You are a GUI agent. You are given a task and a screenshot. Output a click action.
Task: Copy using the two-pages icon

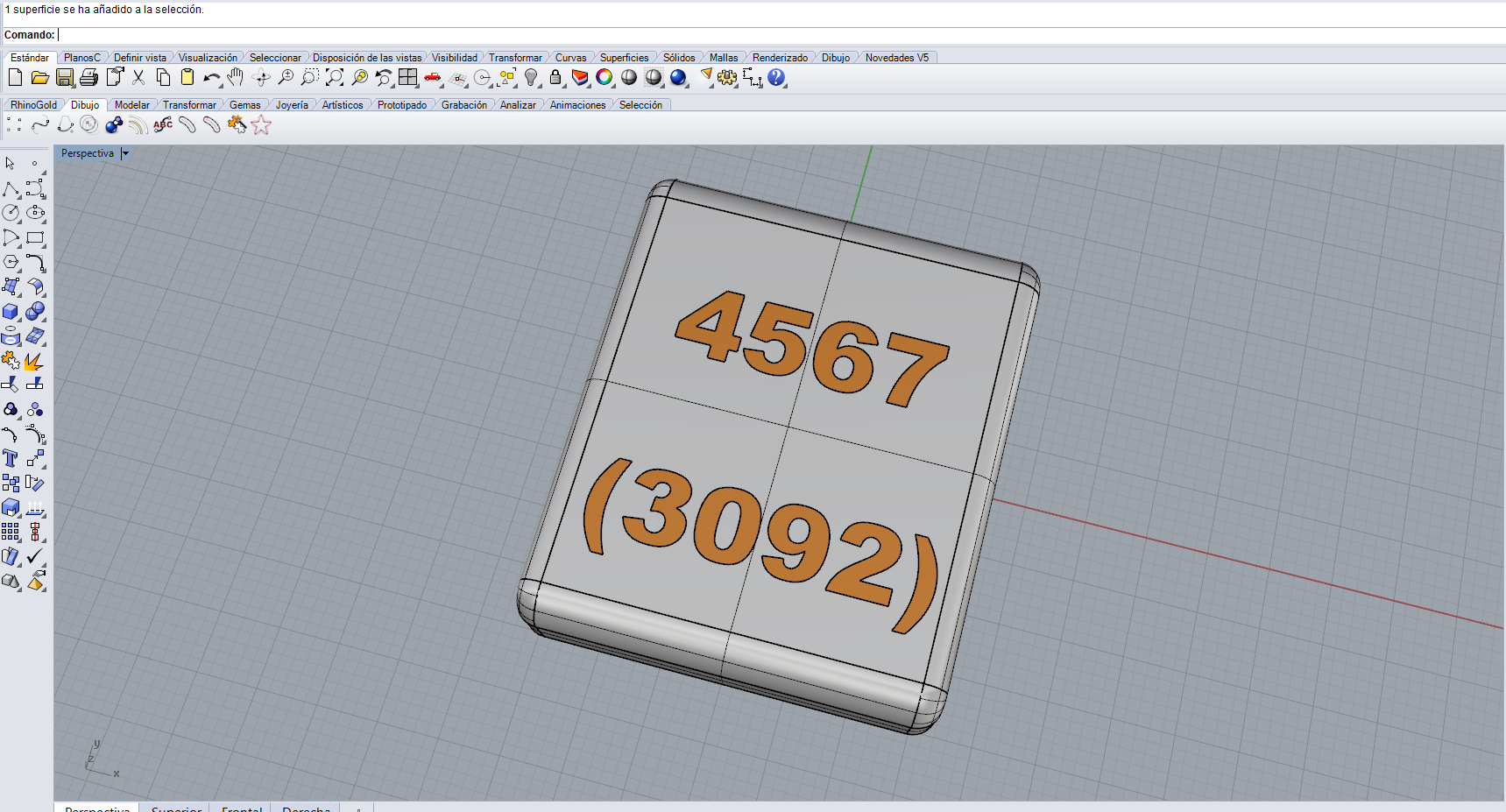[x=163, y=78]
